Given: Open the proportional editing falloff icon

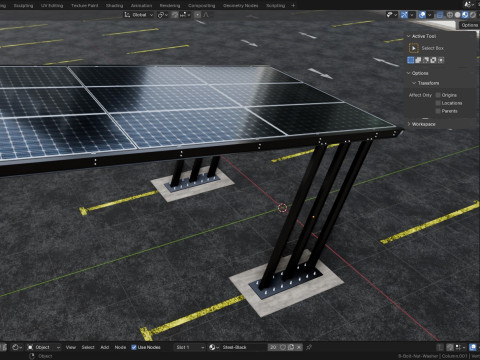Looking at the screenshot, I should click(206, 15).
